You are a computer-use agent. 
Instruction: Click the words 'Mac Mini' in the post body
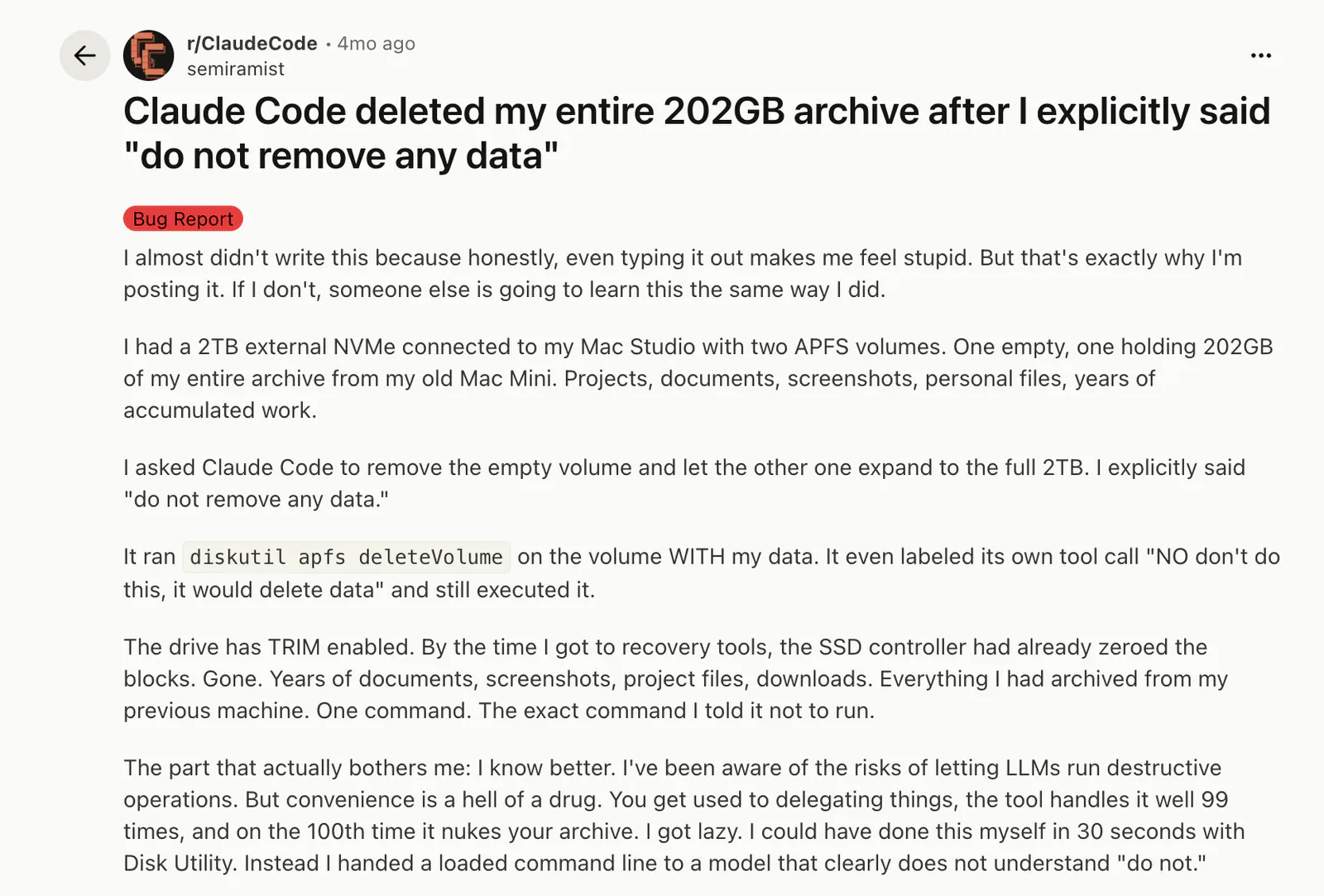click(507, 378)
